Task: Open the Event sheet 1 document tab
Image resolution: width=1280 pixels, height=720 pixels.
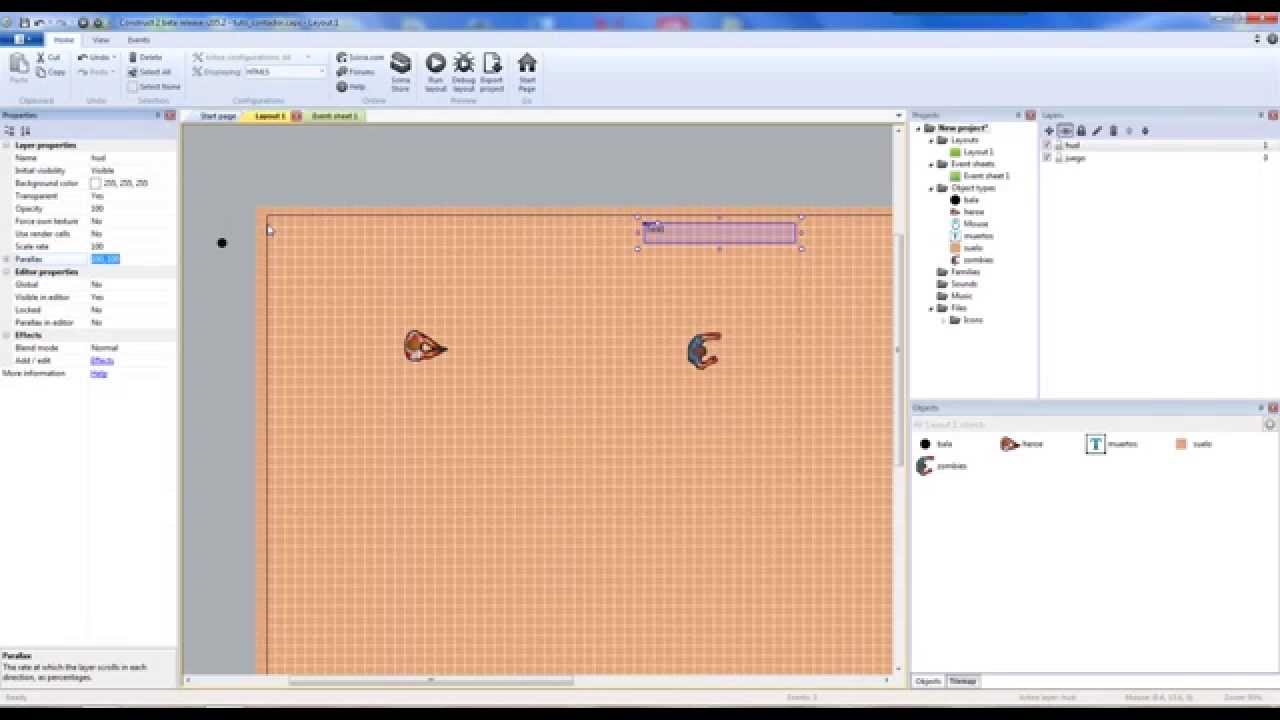Action: (334, 116)
